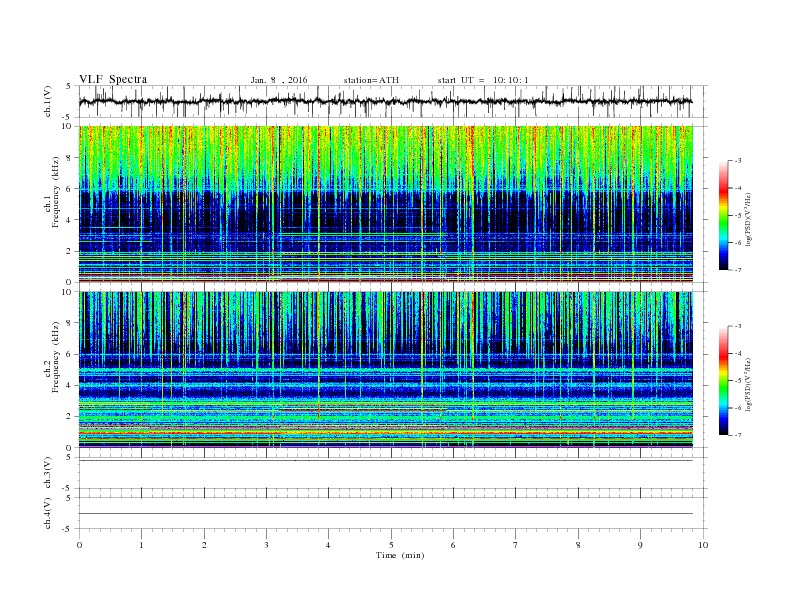Click the ch.2 "Frequency (kHz)" axis label
This screenshot has width=792, height=612.
pyautogui.click(x=55, y=357)
